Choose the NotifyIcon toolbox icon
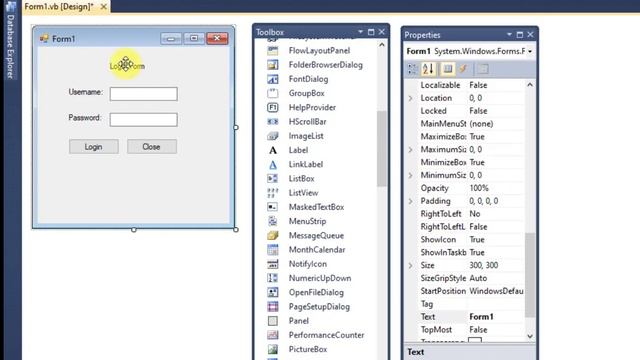This screenshot has height=360, width=640. point(273,264)
